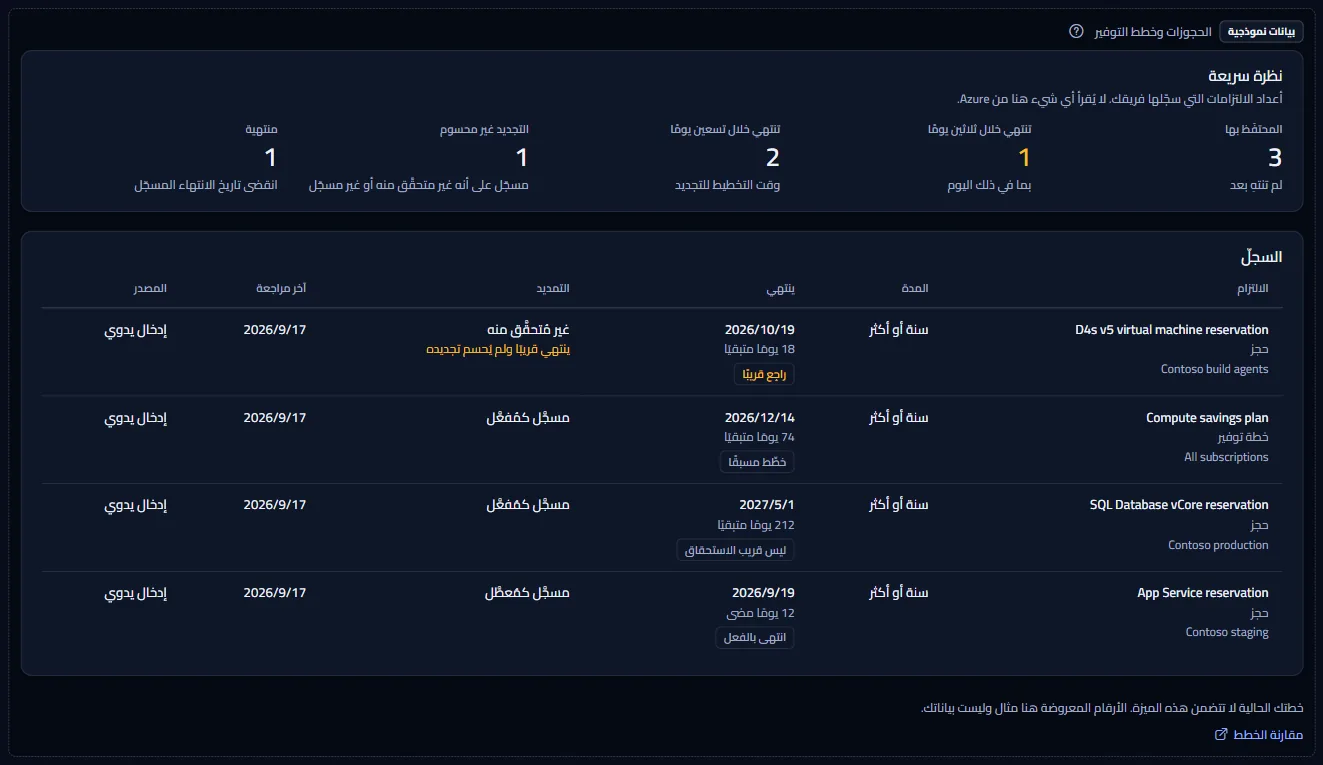Click 'إدخال يدوي' in the D4s v5 row

(x=136, y=330)
